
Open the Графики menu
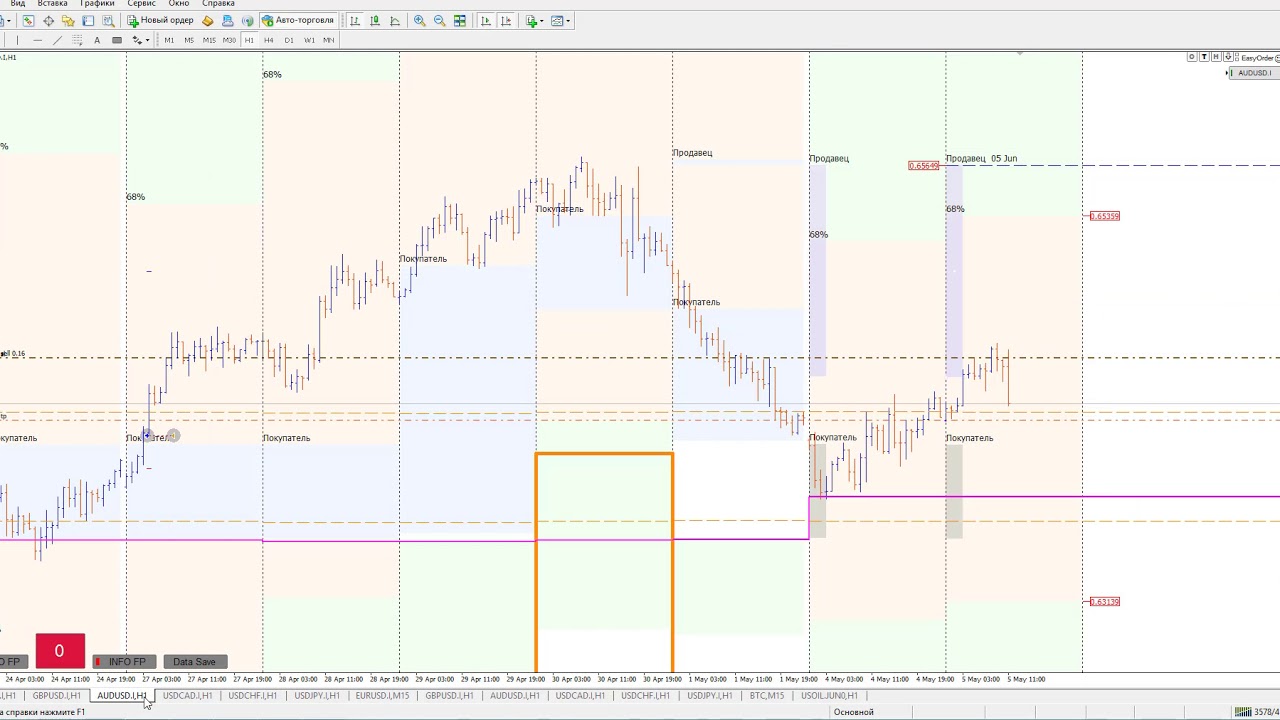(97, 4)
